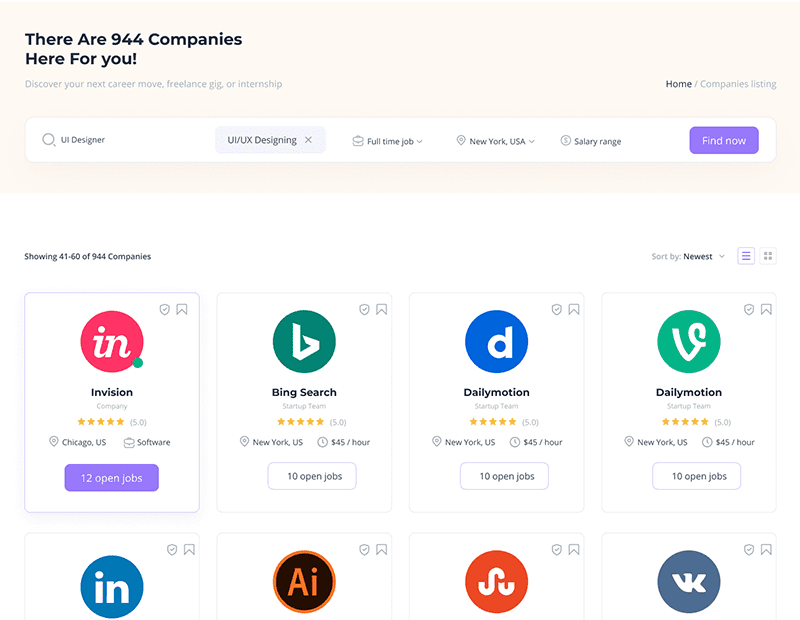Screen dimensions: 800x620
Task: View Invision's 12 open jobs
Action: pos(112,478)
